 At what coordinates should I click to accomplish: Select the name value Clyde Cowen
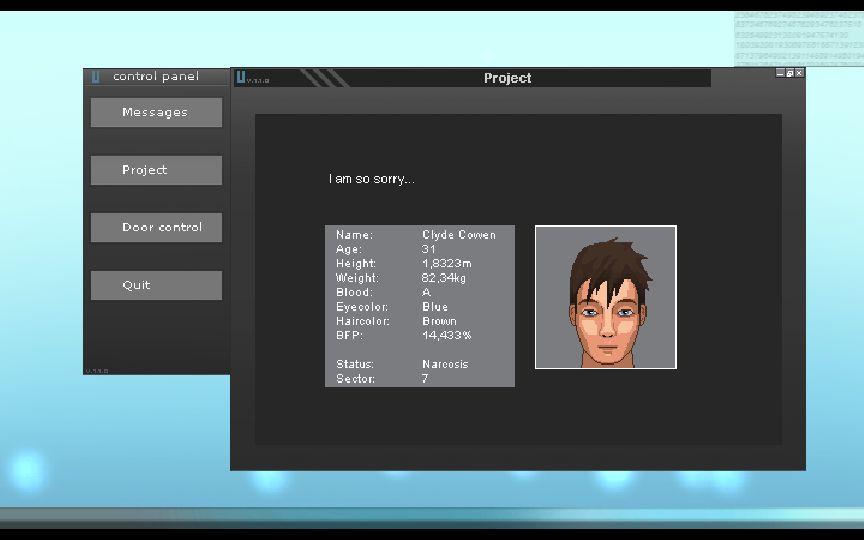[459, 235]
